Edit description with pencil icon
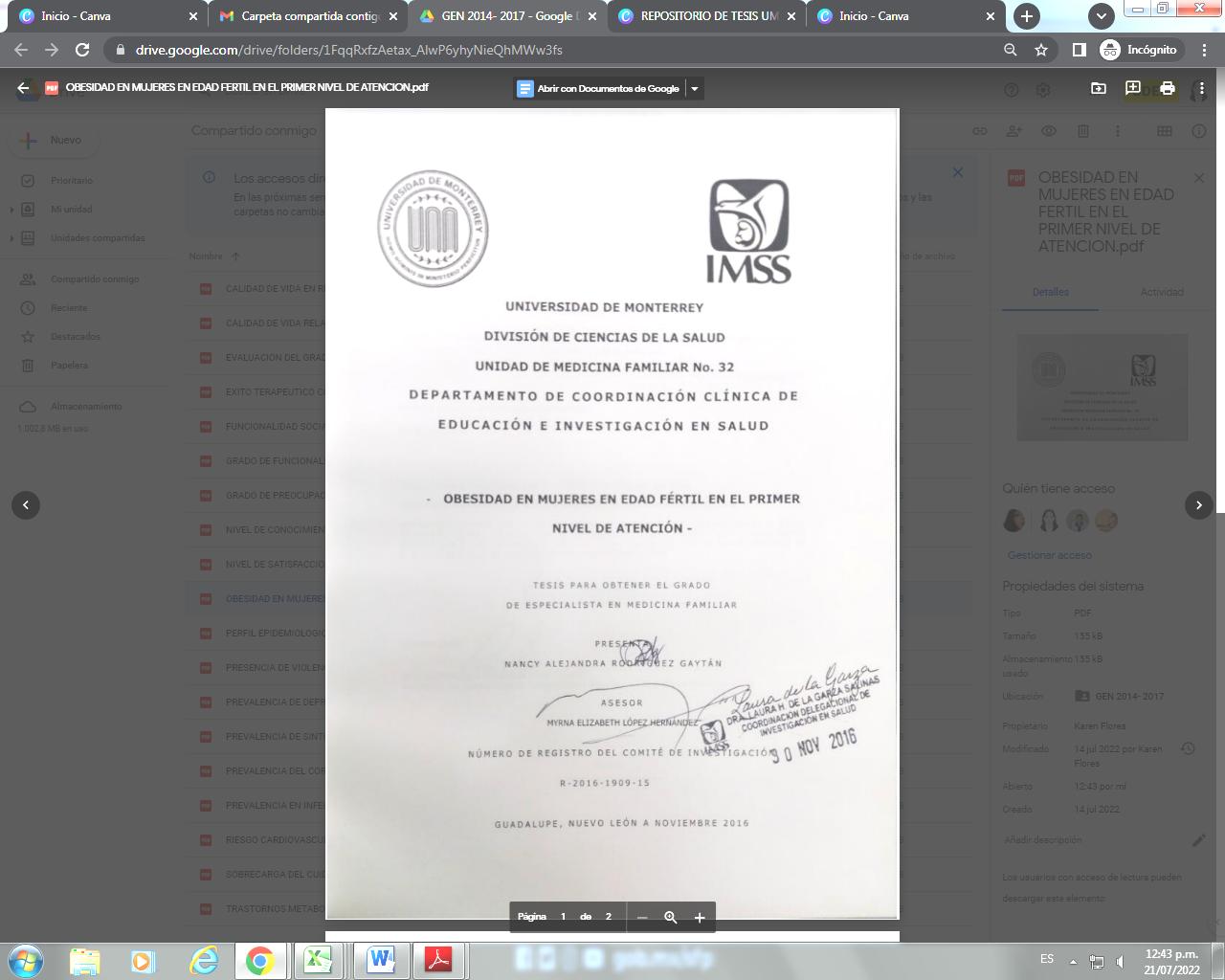This screenshot has height=980, width=1225. (x=1198, y=840)
